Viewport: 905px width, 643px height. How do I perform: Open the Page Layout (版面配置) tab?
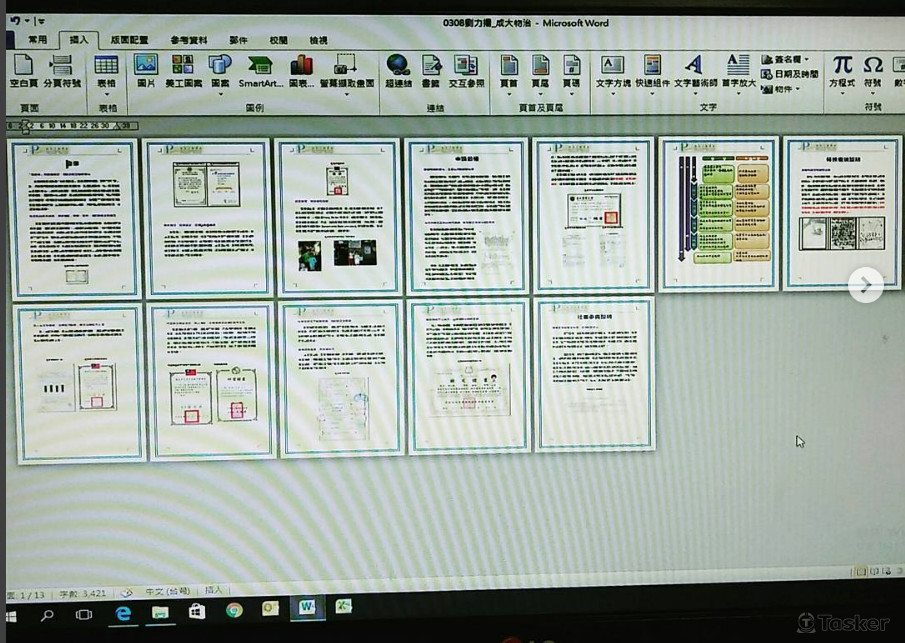click(x=129, y=40)
